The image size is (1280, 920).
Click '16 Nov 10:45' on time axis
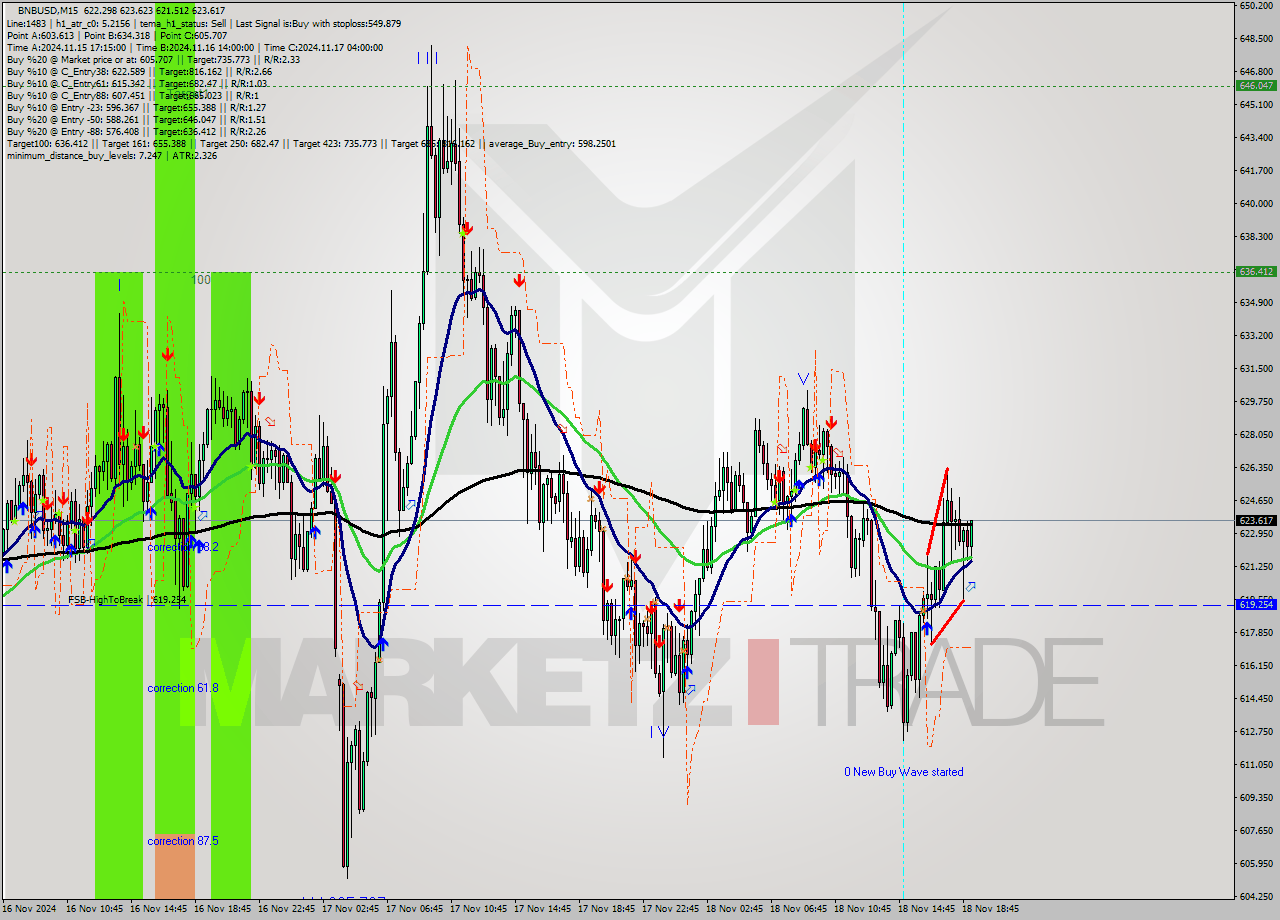94,909
